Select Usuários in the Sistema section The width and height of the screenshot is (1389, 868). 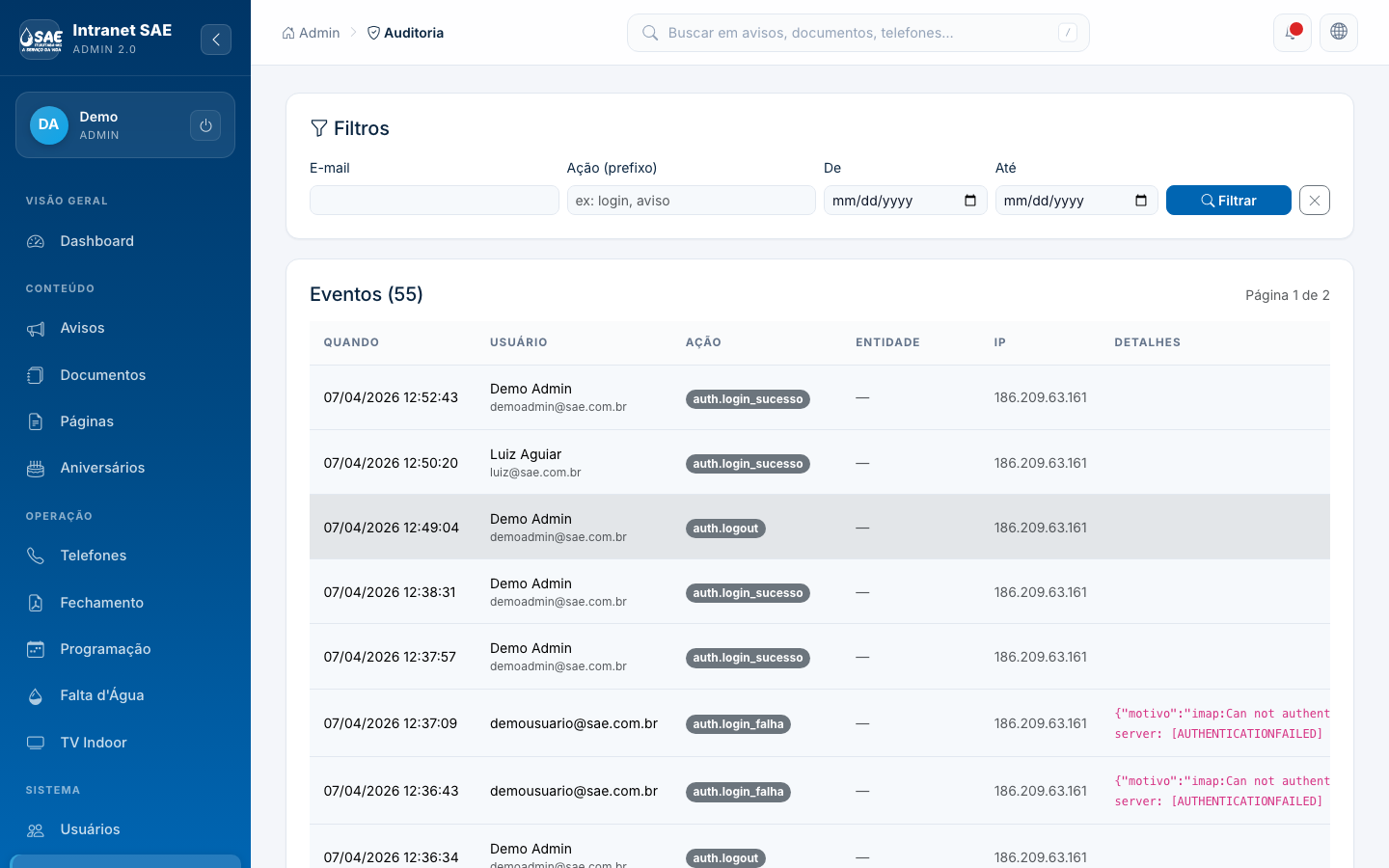pos(125,829)
